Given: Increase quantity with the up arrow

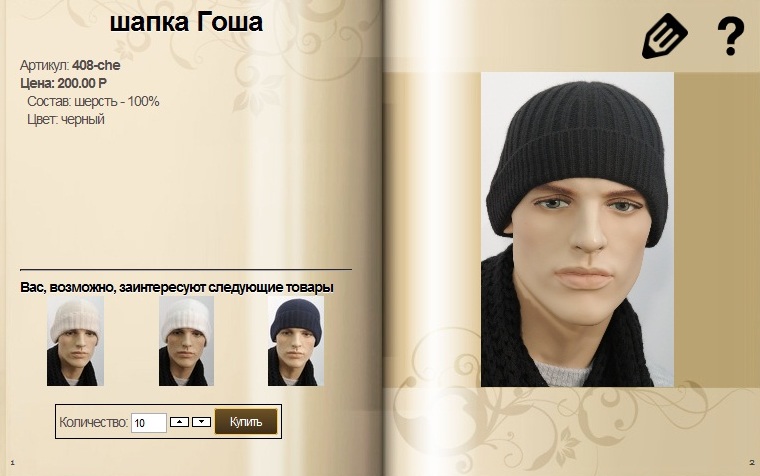Looking at the screenshot, I should coord(179,422).
